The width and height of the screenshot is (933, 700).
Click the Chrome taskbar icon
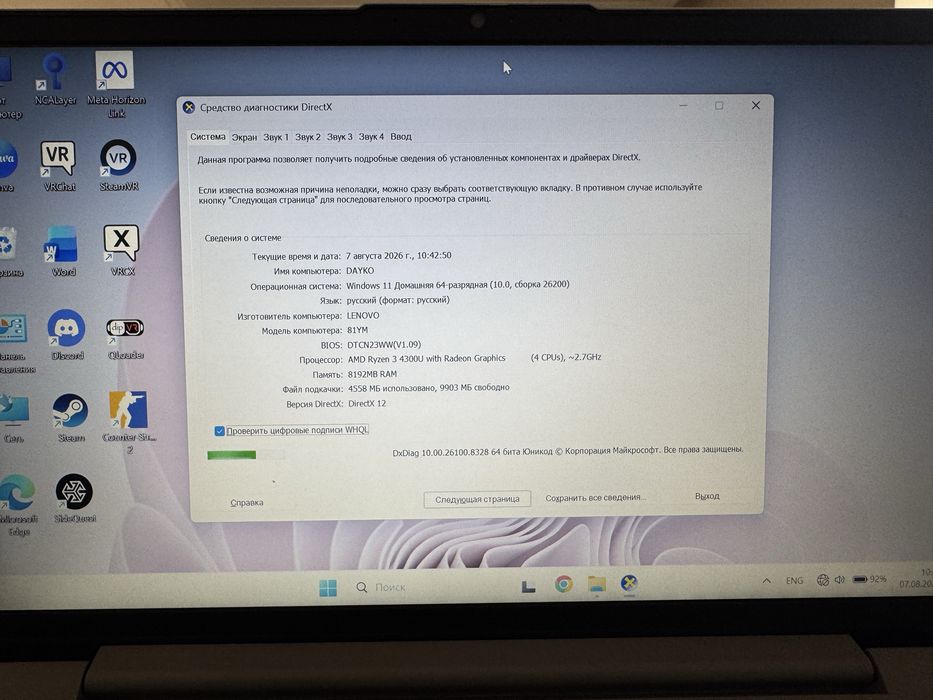tap(563, 584)
